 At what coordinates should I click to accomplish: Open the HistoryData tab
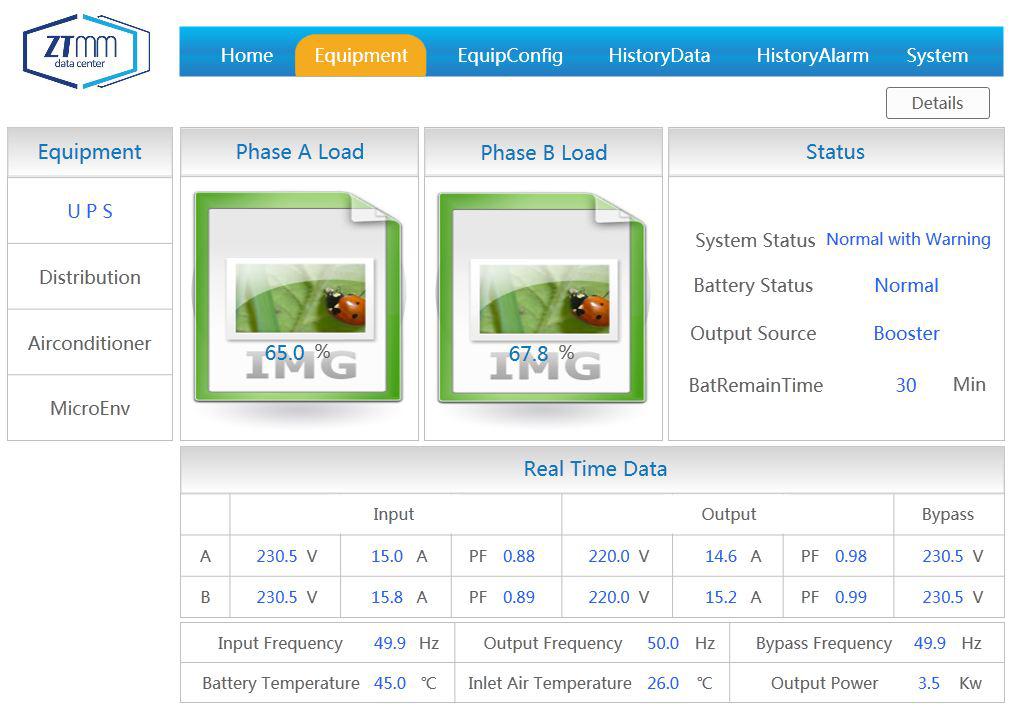[659, 56]
